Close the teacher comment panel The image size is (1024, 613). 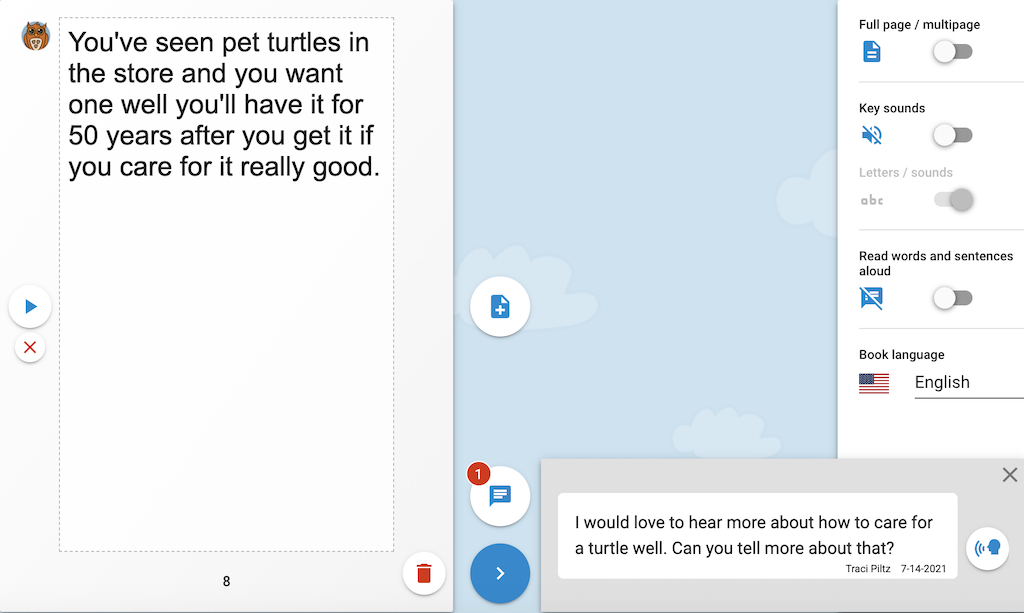[1010, 475]
